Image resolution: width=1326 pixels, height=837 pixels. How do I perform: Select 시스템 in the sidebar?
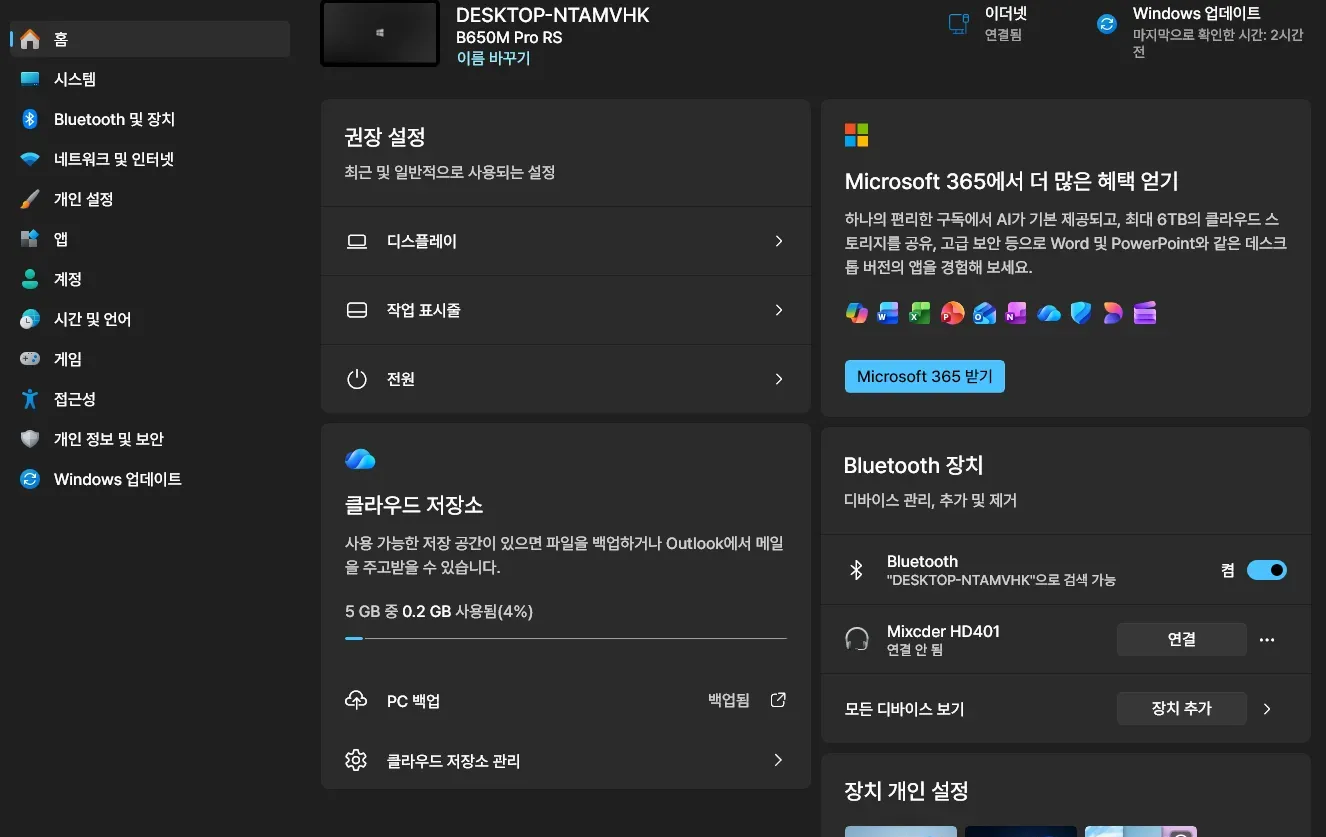pyautogui.click(x=75, y=79)
